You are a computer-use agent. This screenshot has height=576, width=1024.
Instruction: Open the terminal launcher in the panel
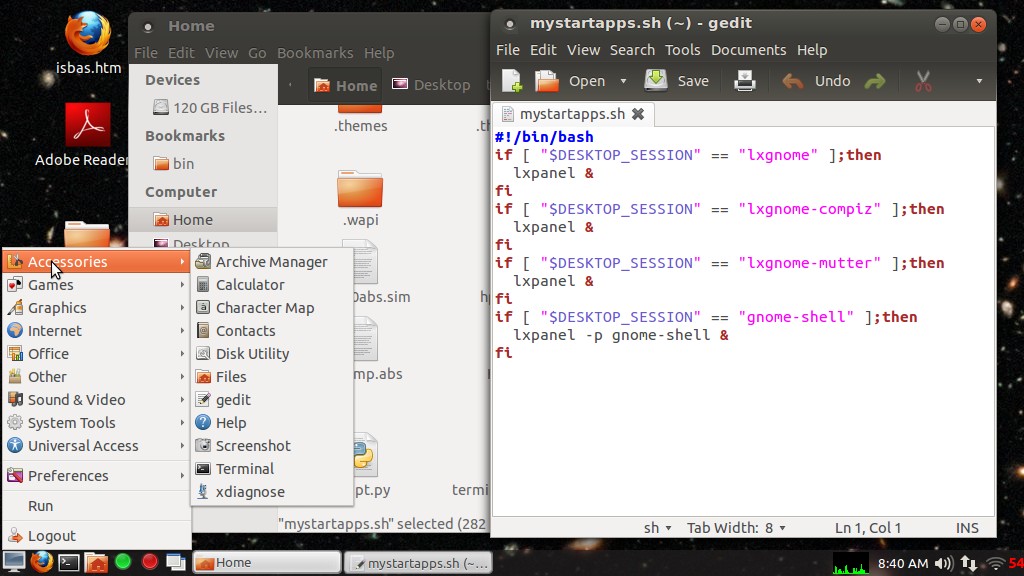pyautogui.click(x=69, y=562)
